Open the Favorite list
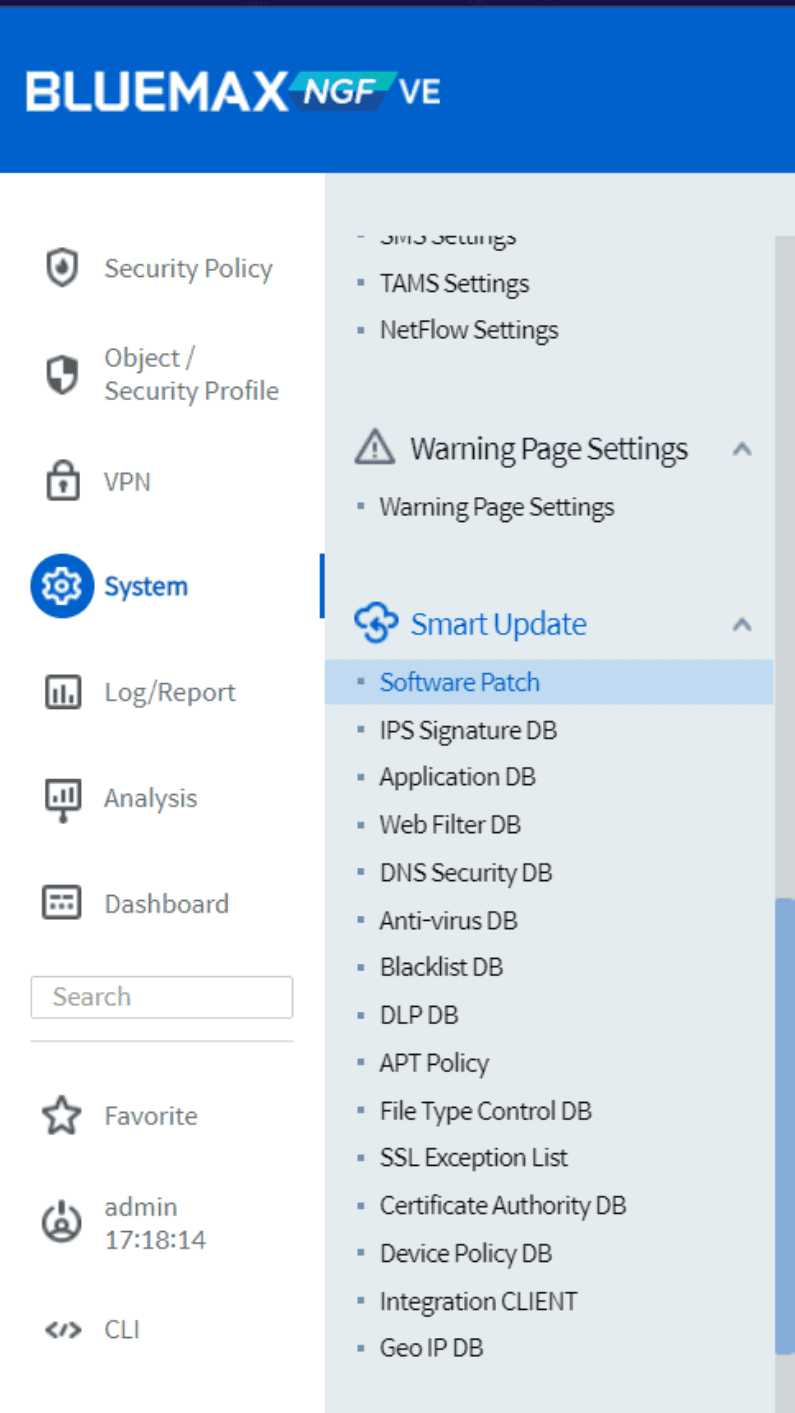Viewport: 795px width, 1413px height. 151,1115
